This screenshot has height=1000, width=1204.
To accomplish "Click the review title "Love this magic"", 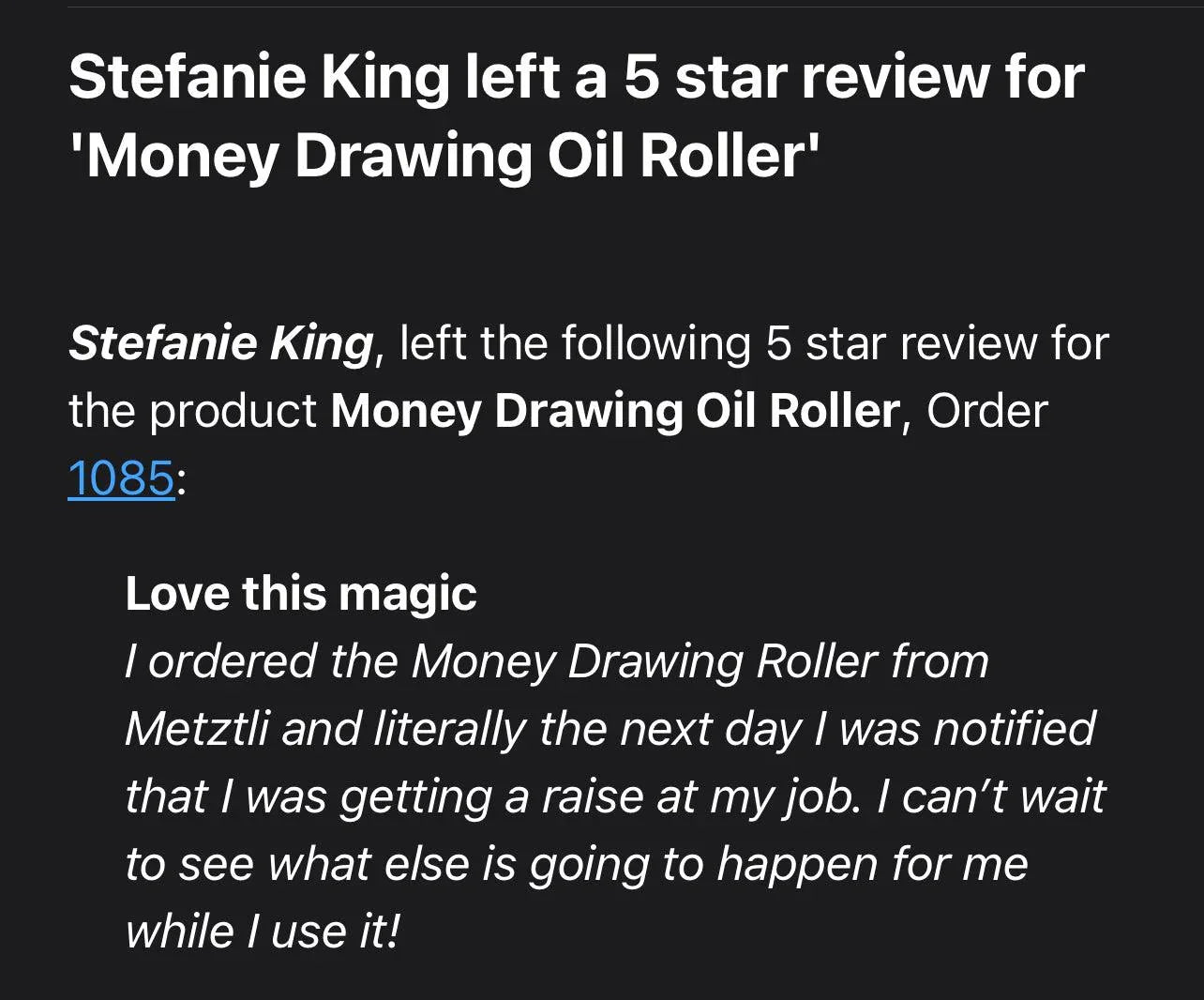I will tap(301, 594).
